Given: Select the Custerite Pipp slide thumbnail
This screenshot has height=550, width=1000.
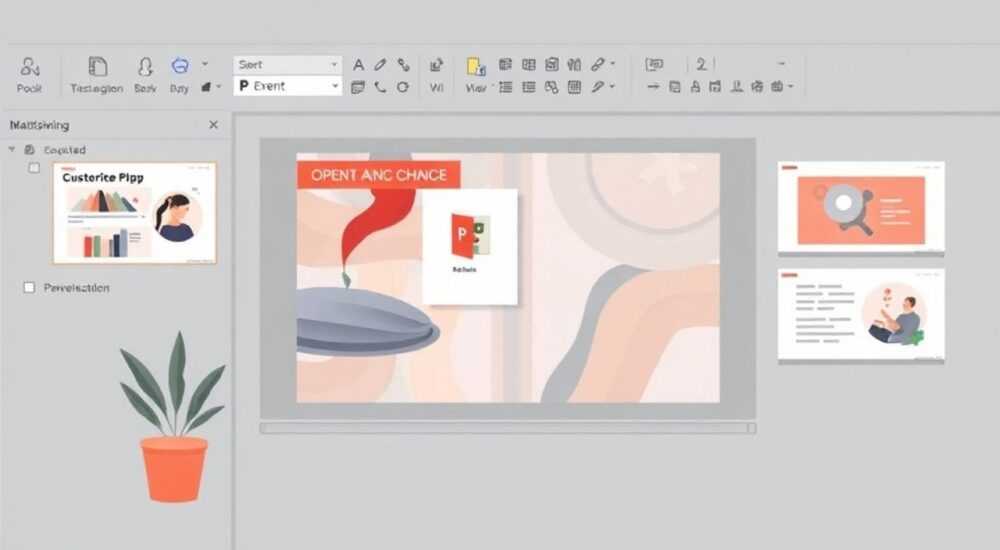Looking at the screenshot, I should click(x=135, y=213).
